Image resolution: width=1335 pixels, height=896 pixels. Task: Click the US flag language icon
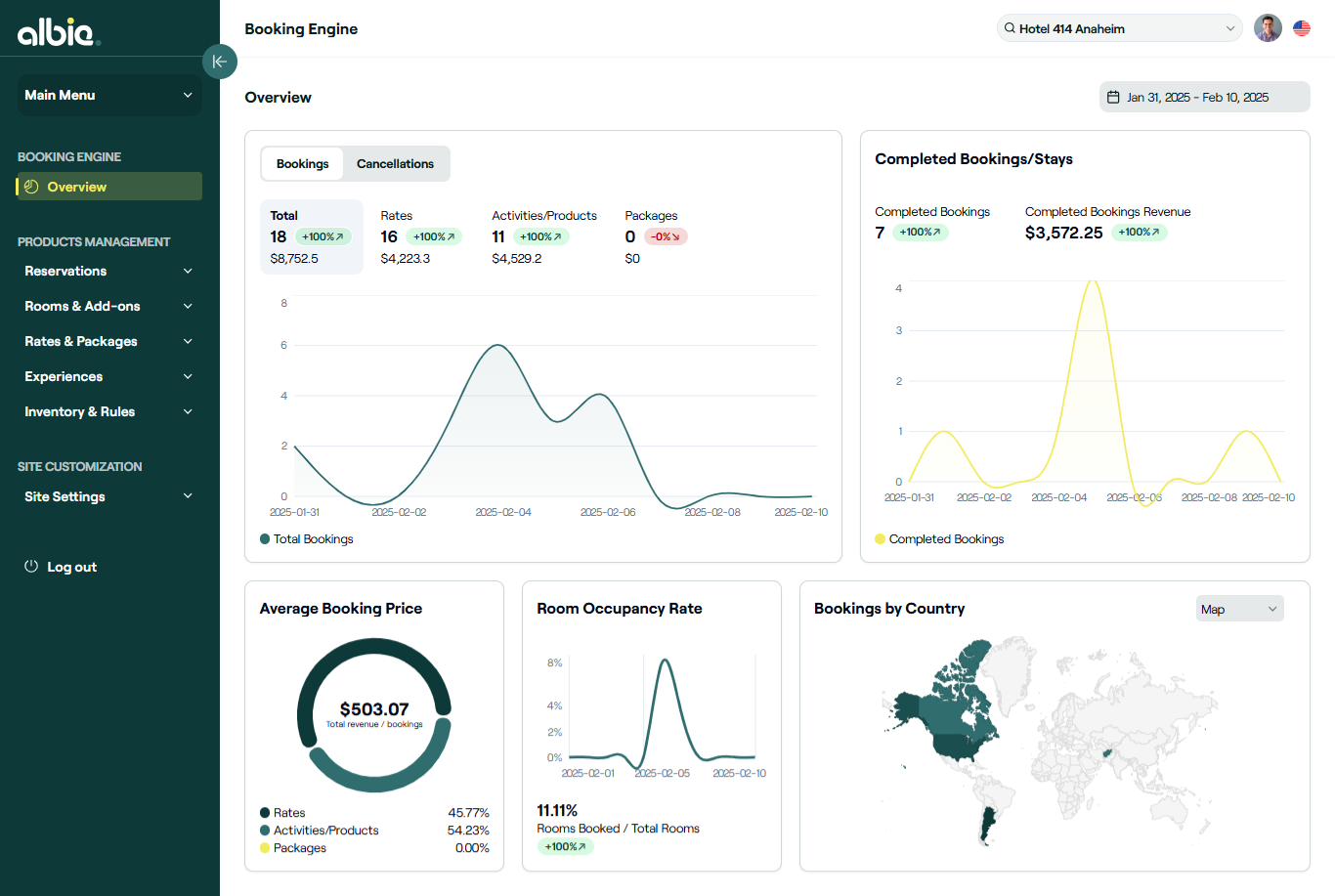(1302, 28)
